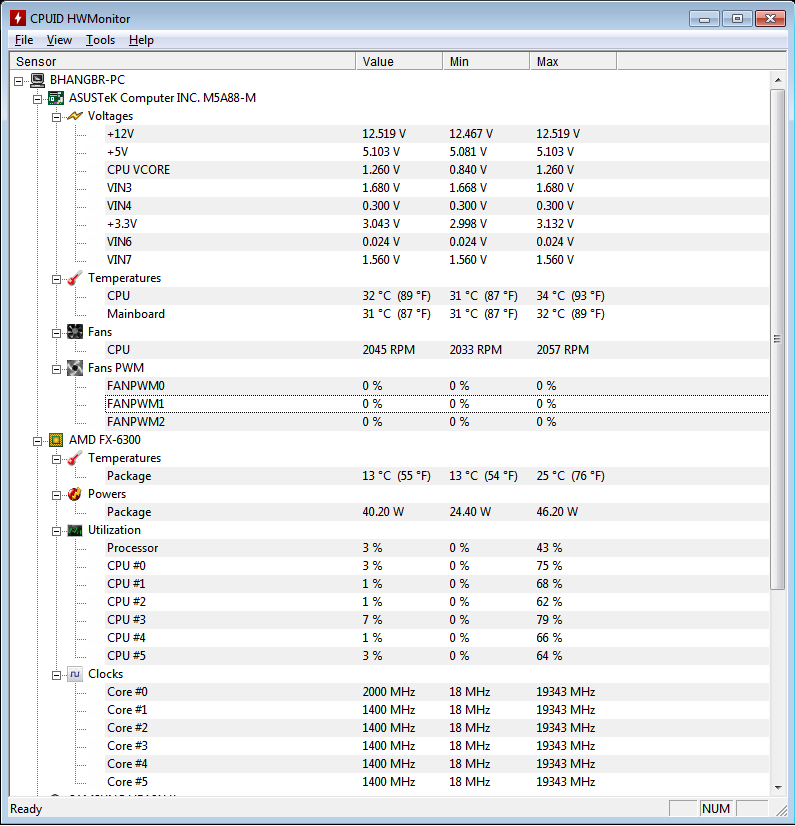Select the CPU #3 utilization row

437,620
